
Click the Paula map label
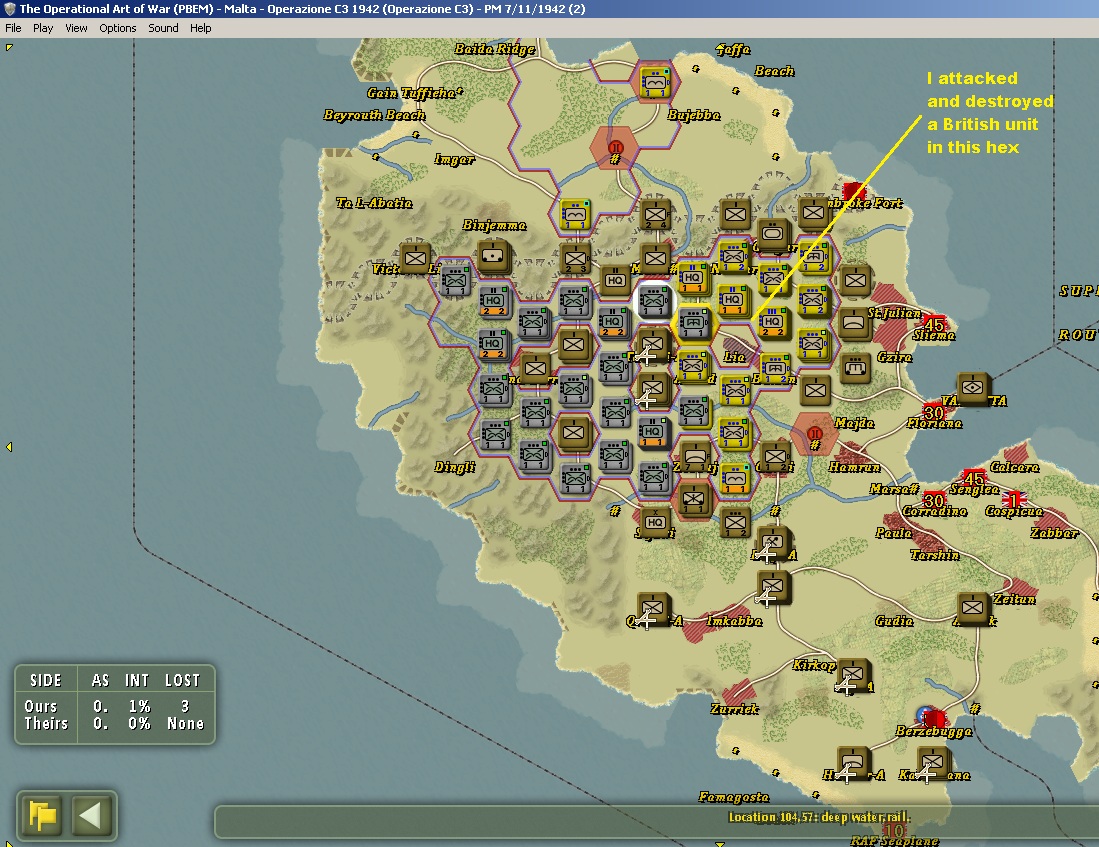pos(894,533)
